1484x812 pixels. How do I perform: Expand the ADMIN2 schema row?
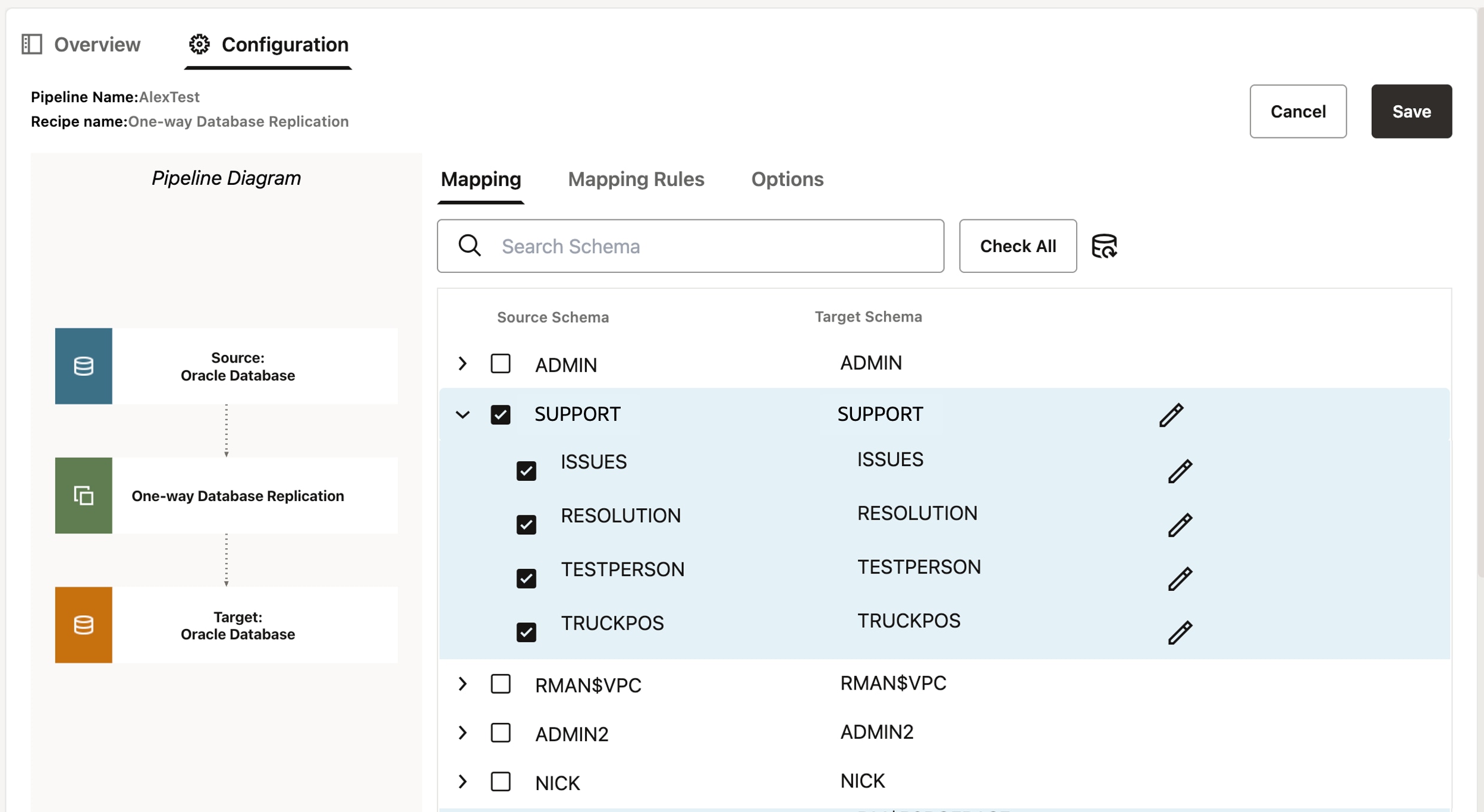(463, 733)
